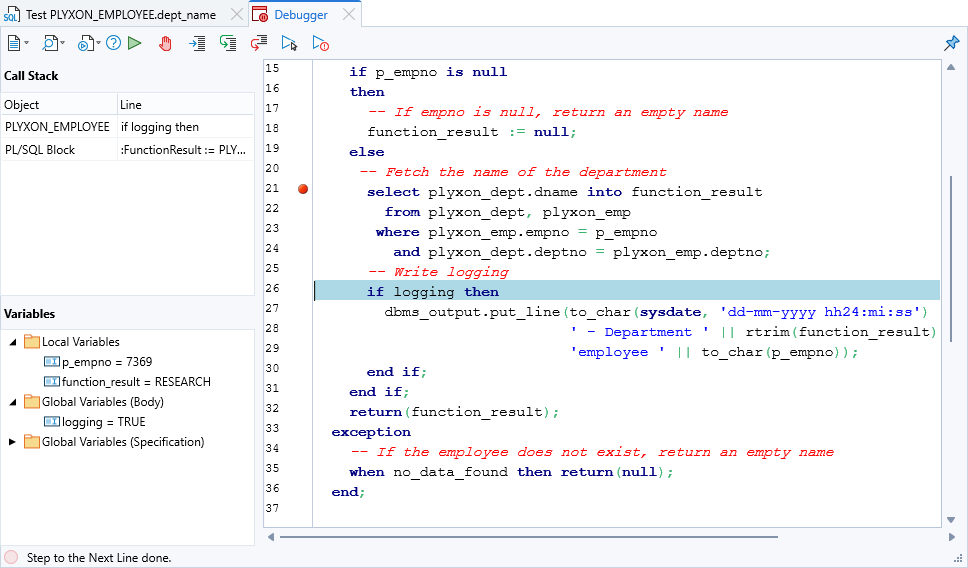Open the debugger help question mark icon

click(x=113, y=43)
